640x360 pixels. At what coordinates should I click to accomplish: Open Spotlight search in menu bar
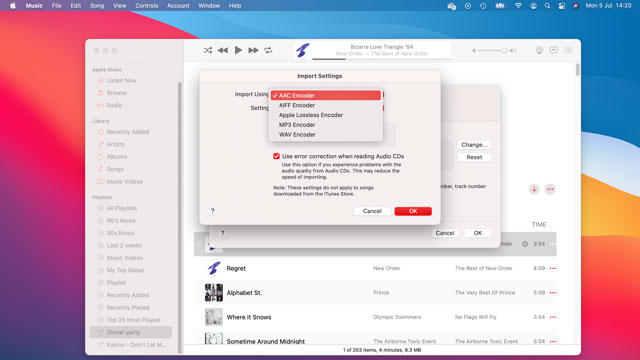click(x=547, y=6)
